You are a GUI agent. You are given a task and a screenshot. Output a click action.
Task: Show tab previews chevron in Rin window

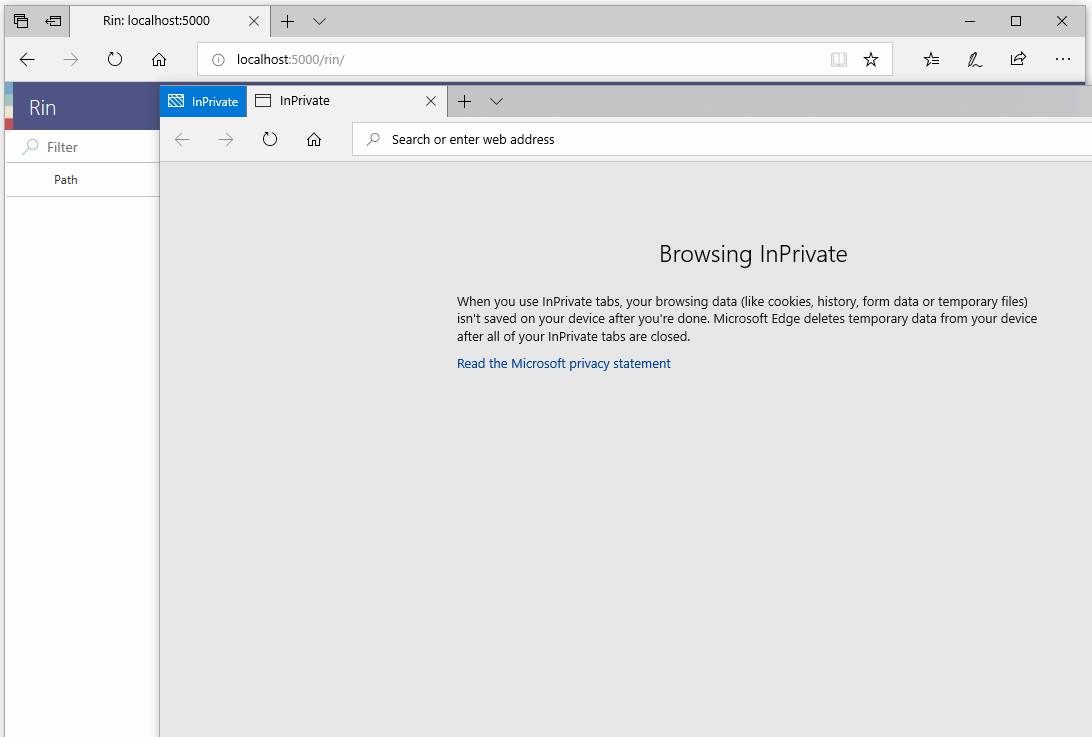pyautogui.click(x=320, y=22)
